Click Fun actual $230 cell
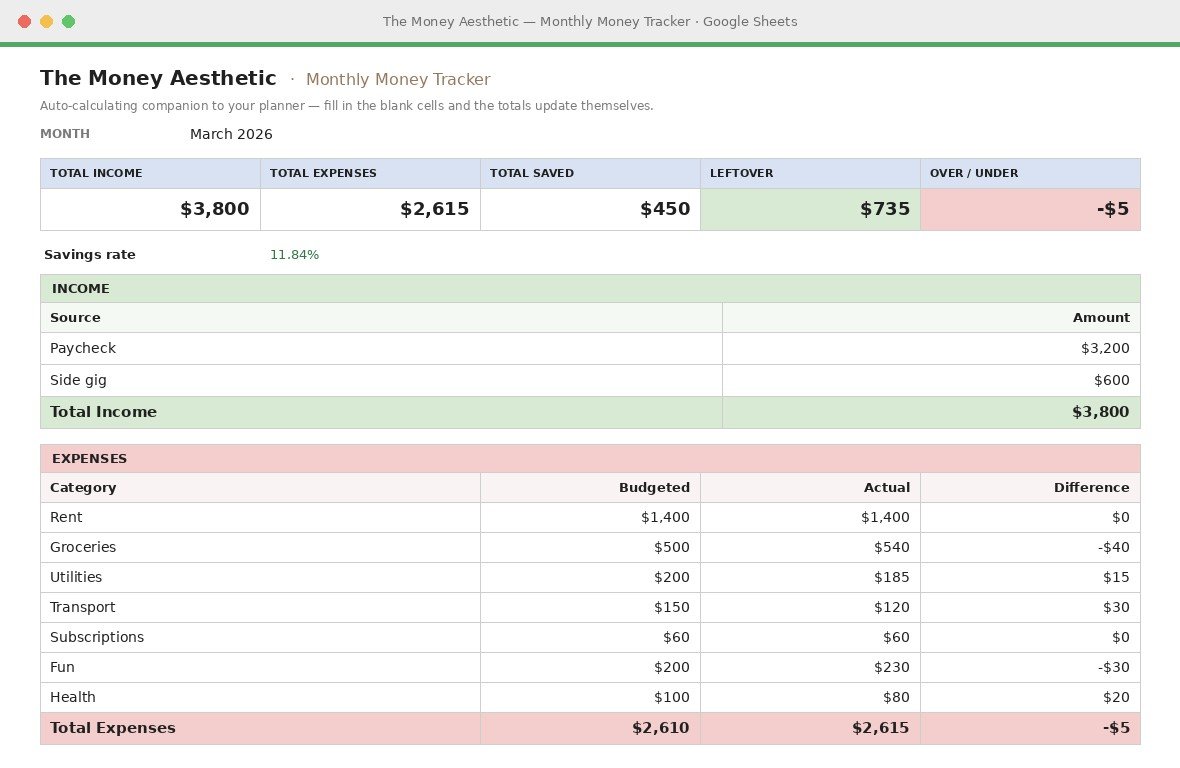The width and height of the screenshot is (1180, 768). 810,668
